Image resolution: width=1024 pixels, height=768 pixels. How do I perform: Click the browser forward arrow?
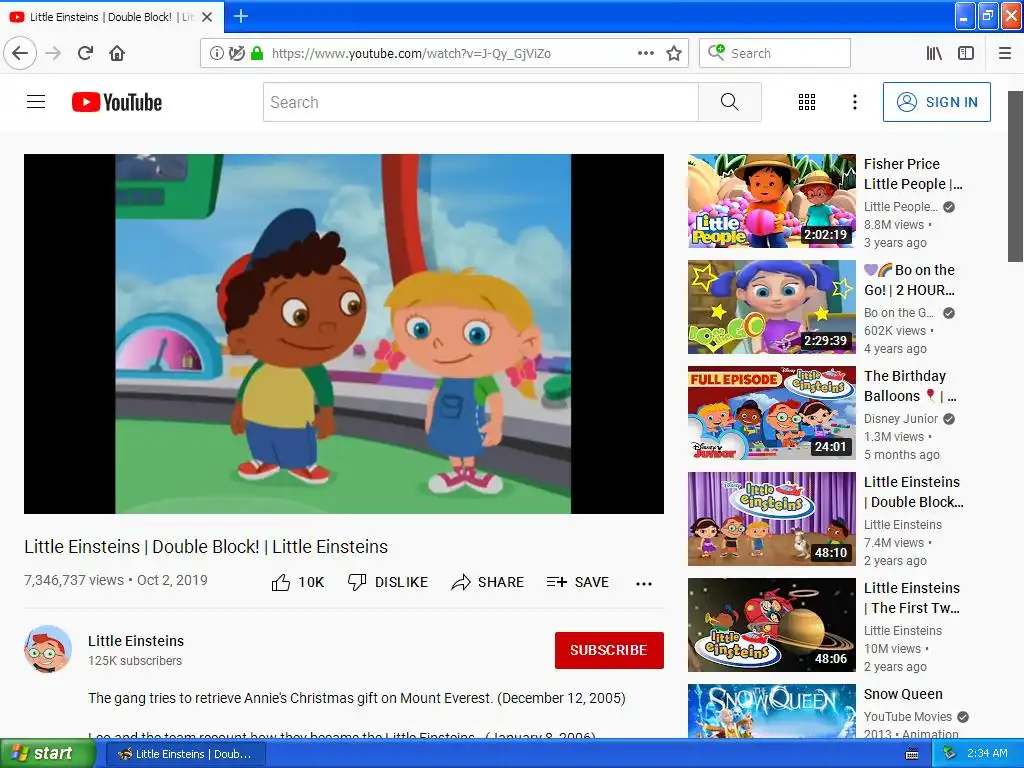pos(53,53)
